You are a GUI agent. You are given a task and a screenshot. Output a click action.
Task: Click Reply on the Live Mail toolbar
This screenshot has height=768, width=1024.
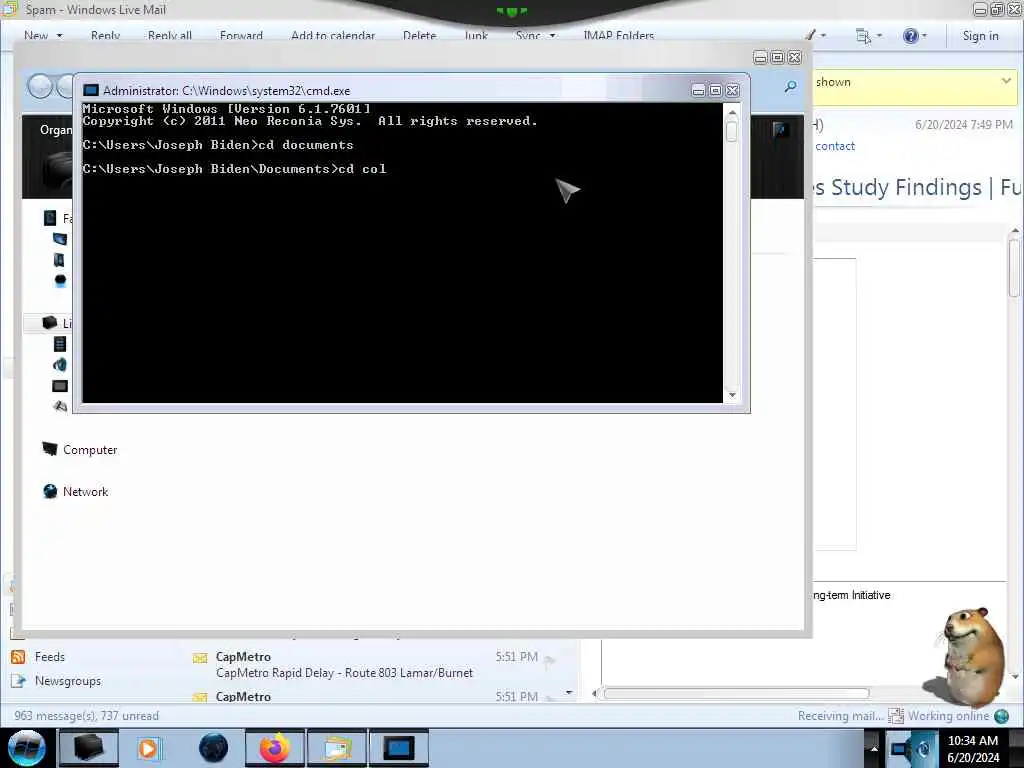tap(105, 36)
